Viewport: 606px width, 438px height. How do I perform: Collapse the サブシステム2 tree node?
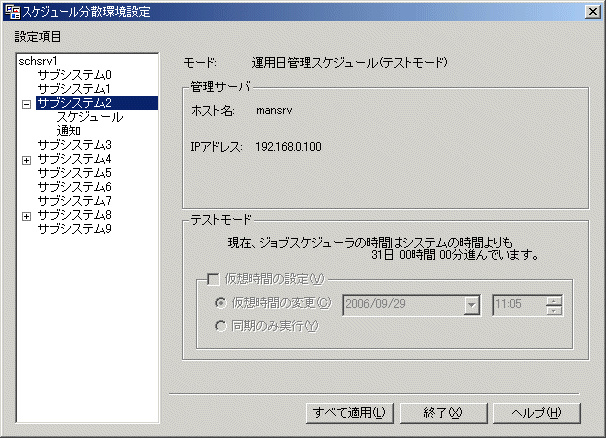click(x=26, y=104)
